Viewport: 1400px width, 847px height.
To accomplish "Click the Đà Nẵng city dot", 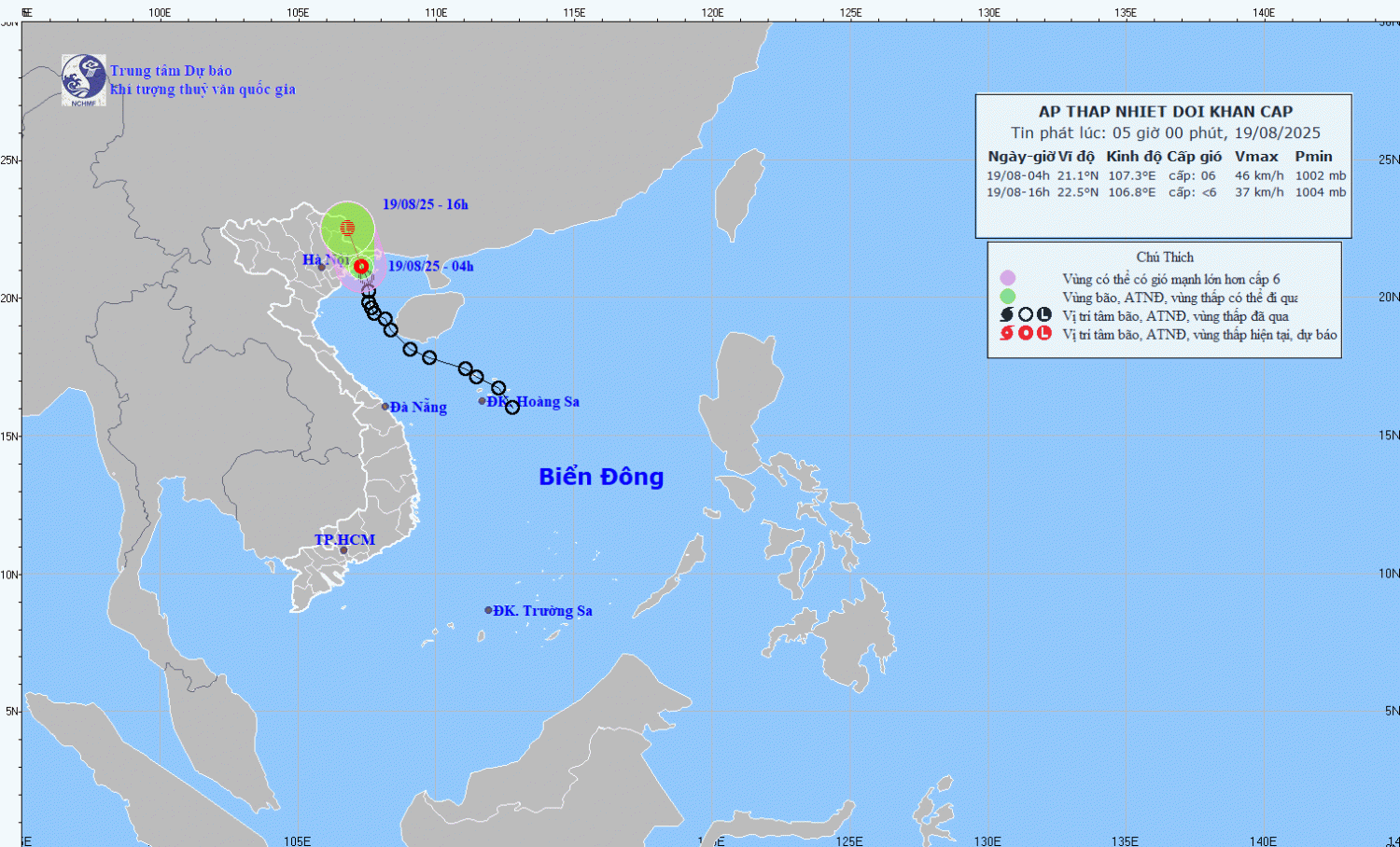I will coord(385,407).
